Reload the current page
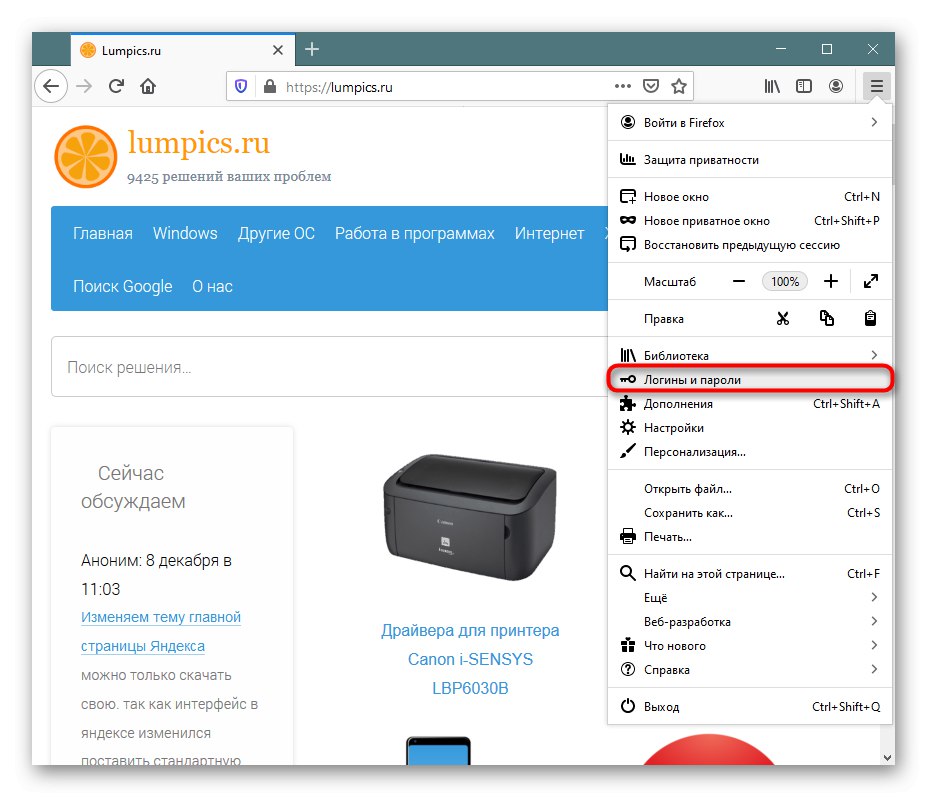The image size is (927, 797). [116, 86]
